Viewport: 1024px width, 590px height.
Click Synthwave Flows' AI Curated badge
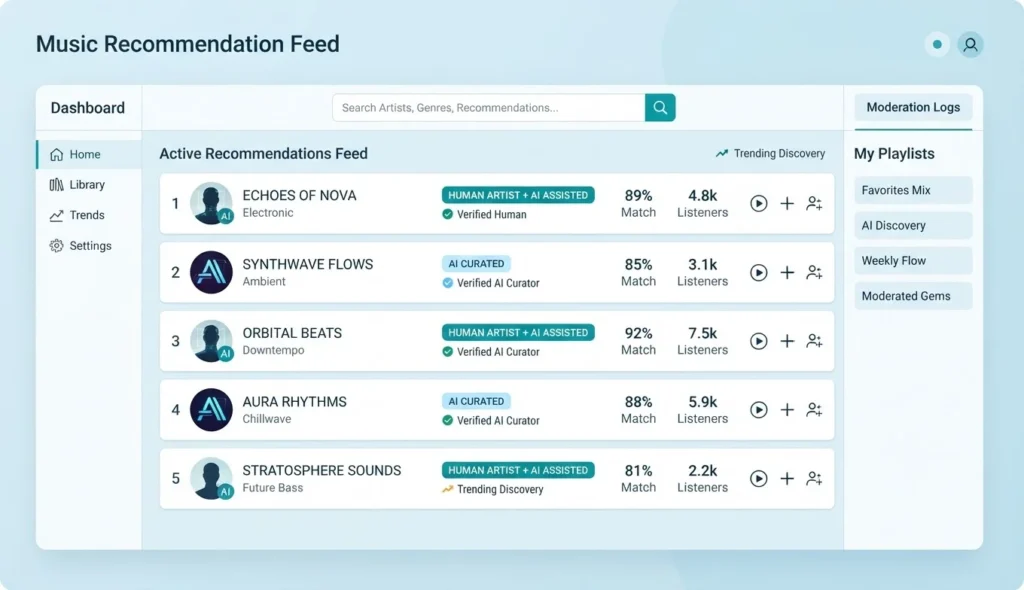(x=476, y=263)
